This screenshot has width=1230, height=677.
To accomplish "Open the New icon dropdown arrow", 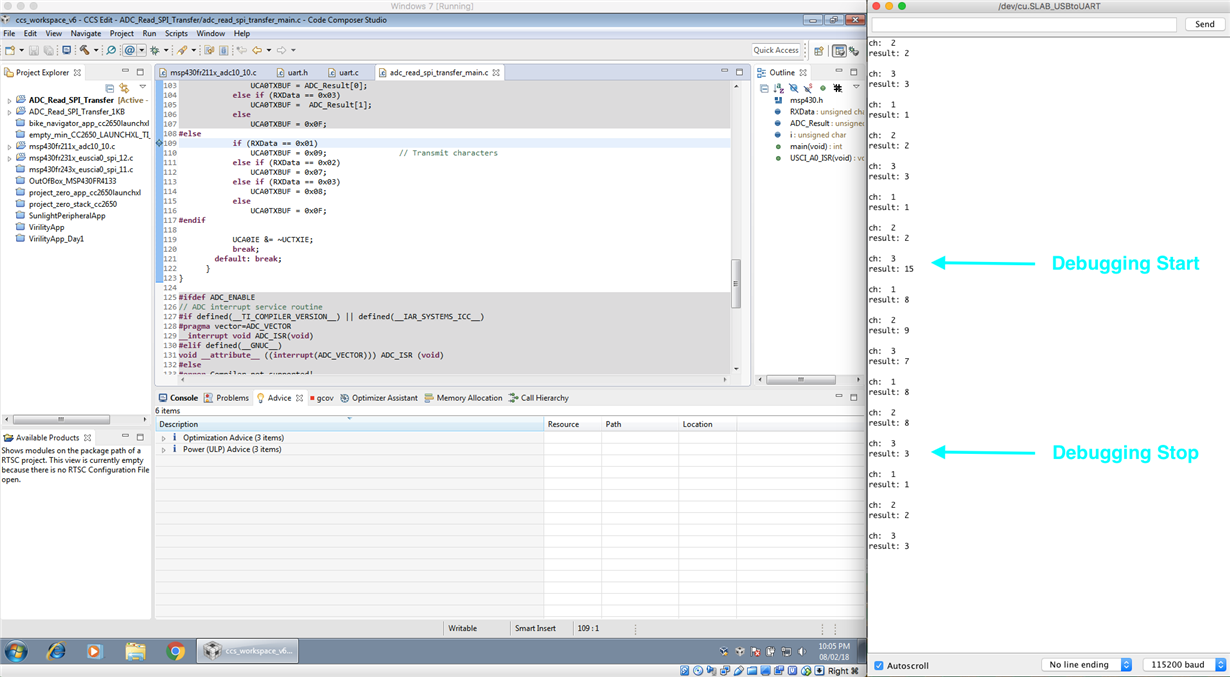I will 22,50.
